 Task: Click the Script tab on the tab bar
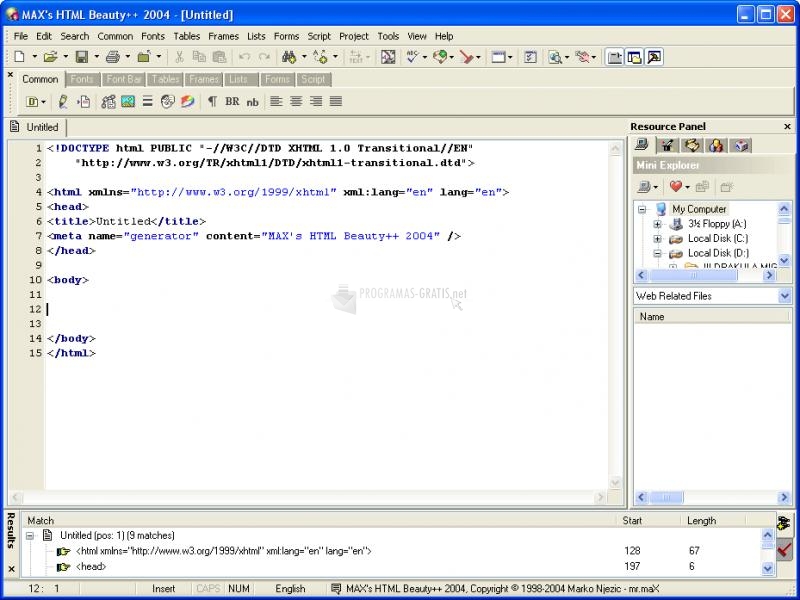pyautogui.click(x=313, y=79)
